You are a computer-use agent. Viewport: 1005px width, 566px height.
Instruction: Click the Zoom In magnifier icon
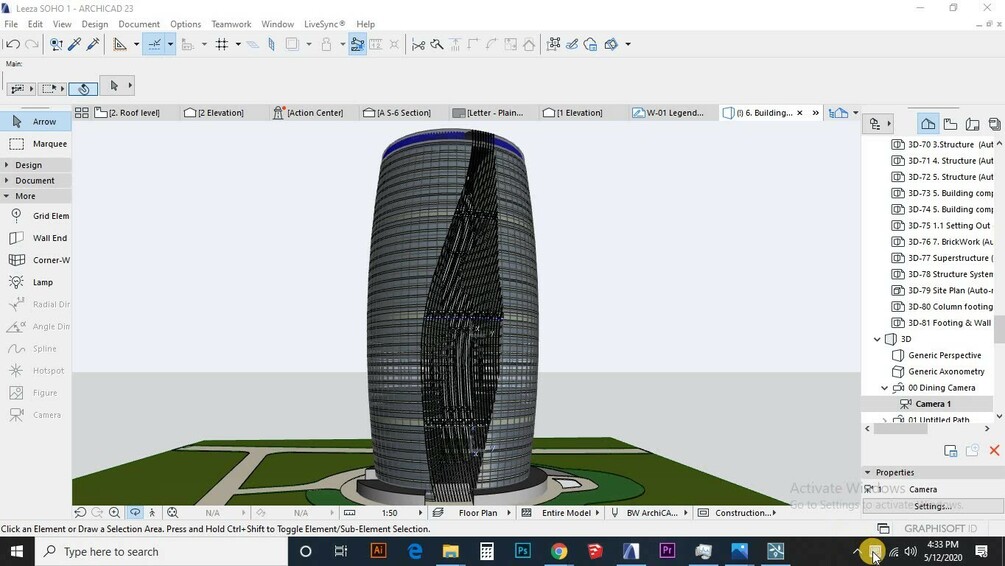[114, 513]
